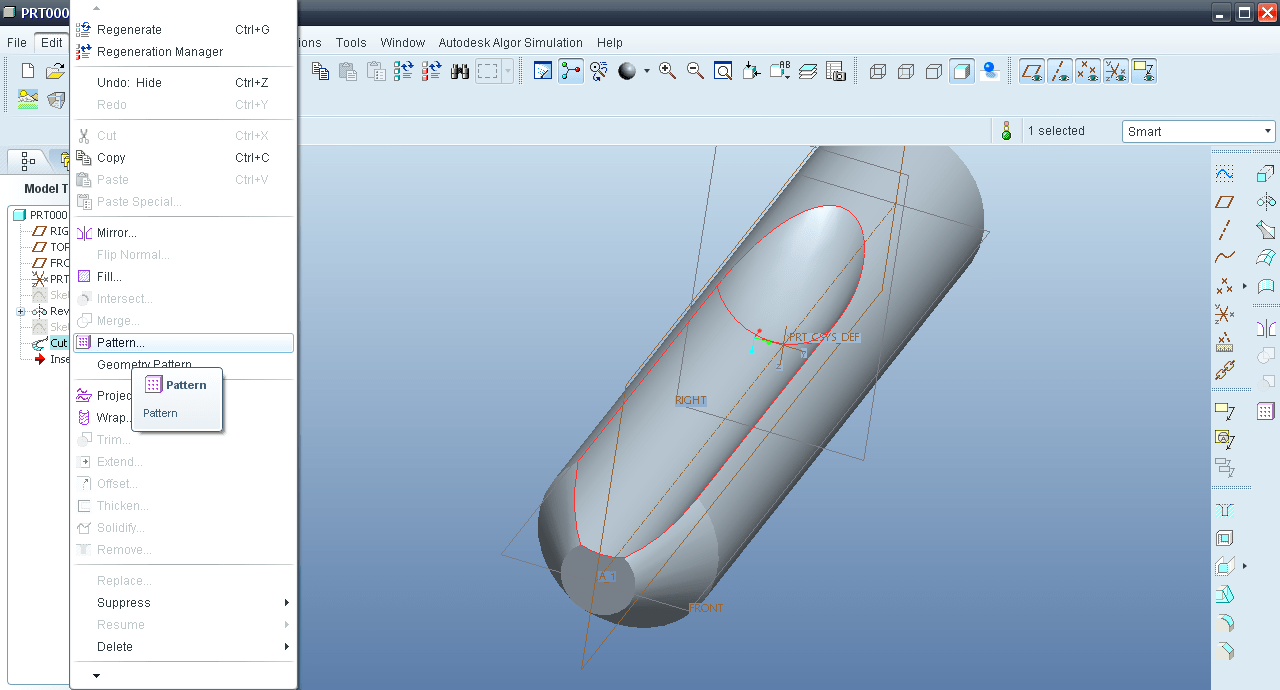Screen dimensions: 1280x690
Task: Select Shading display style
Action: pos(962,71)
